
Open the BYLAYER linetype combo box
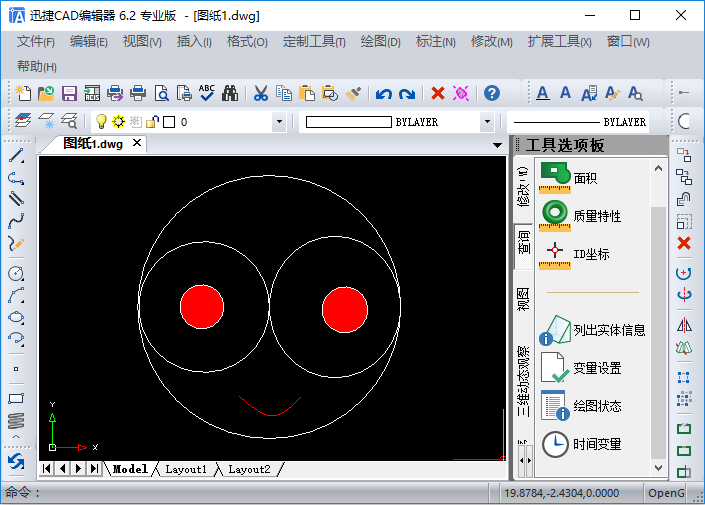(x=578, y=122)
